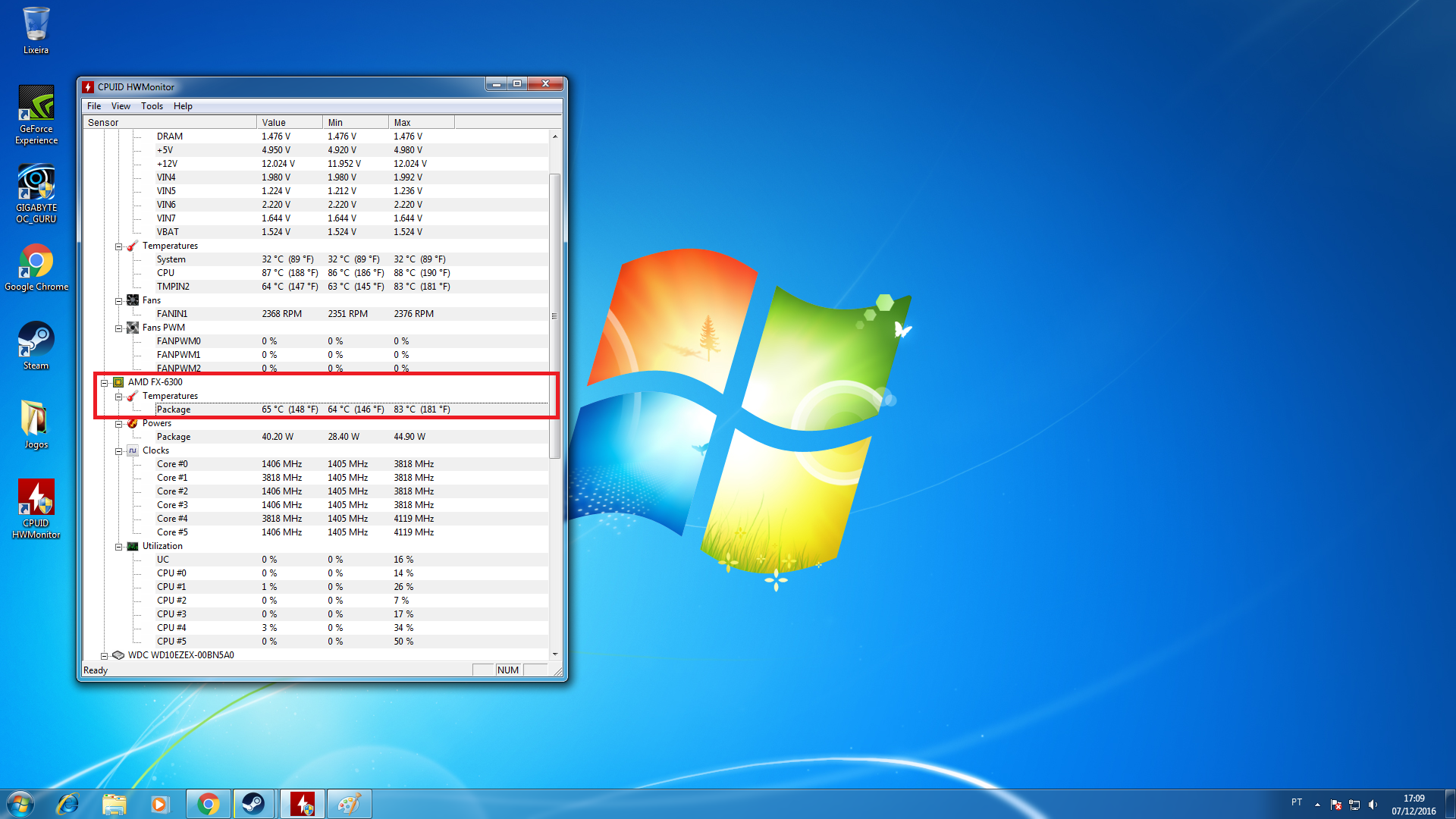This screenshot has width=1456, height=819.
Task: Collapse AMD FX-6300 Temperatures node
Action: click(118, 397)
